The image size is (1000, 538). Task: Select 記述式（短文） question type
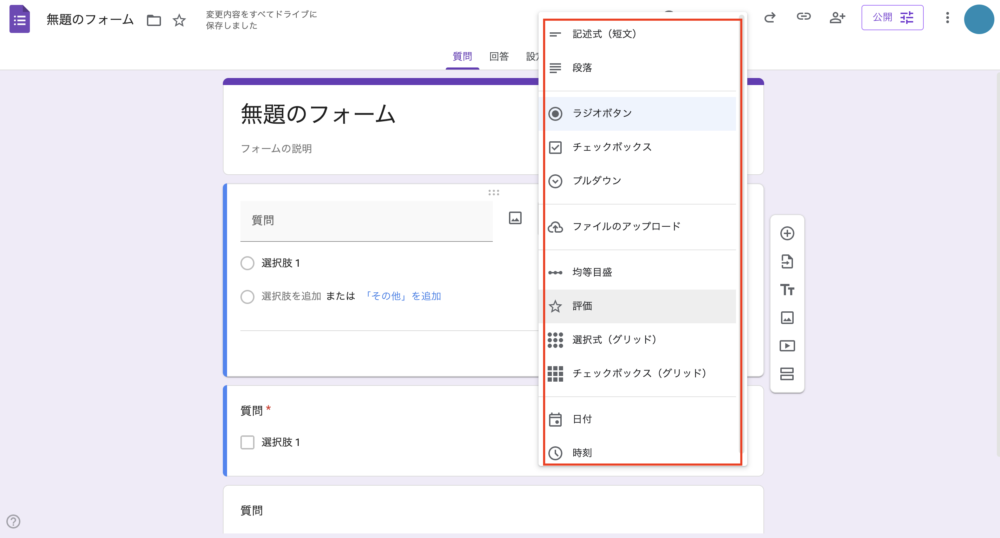pos(640,34)
